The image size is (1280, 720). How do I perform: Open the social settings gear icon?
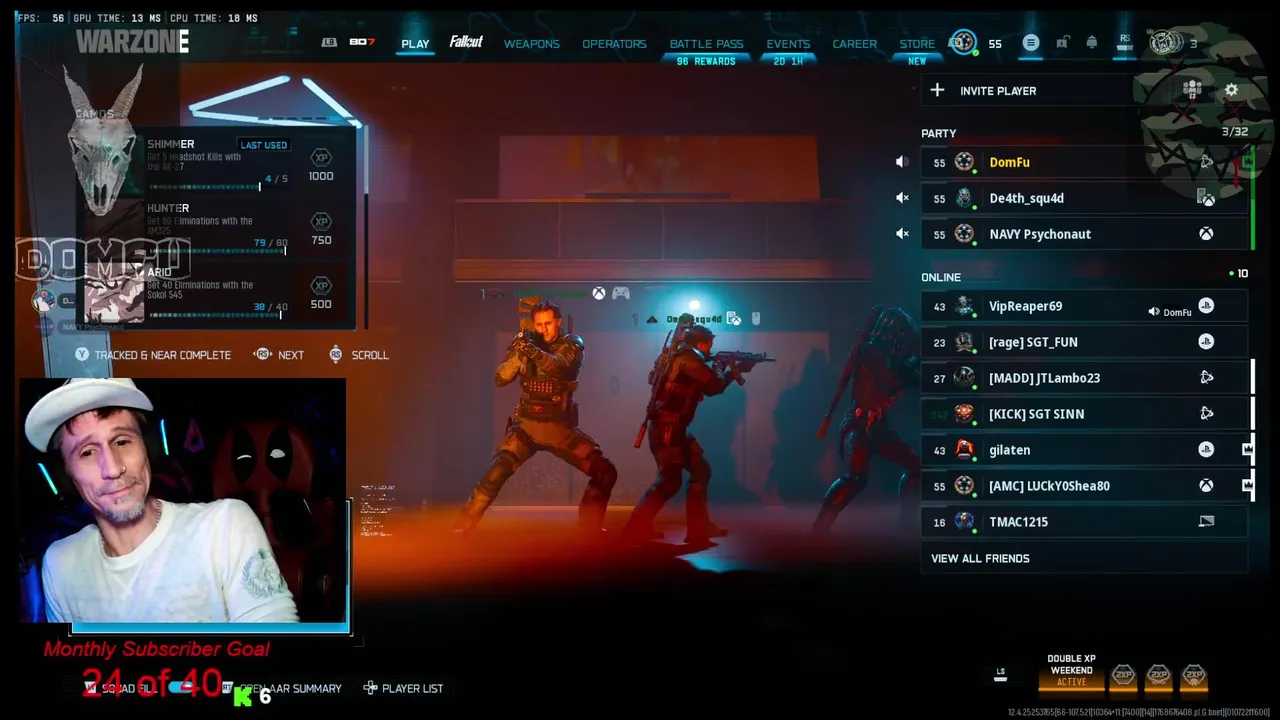(x=1231, y=90)
